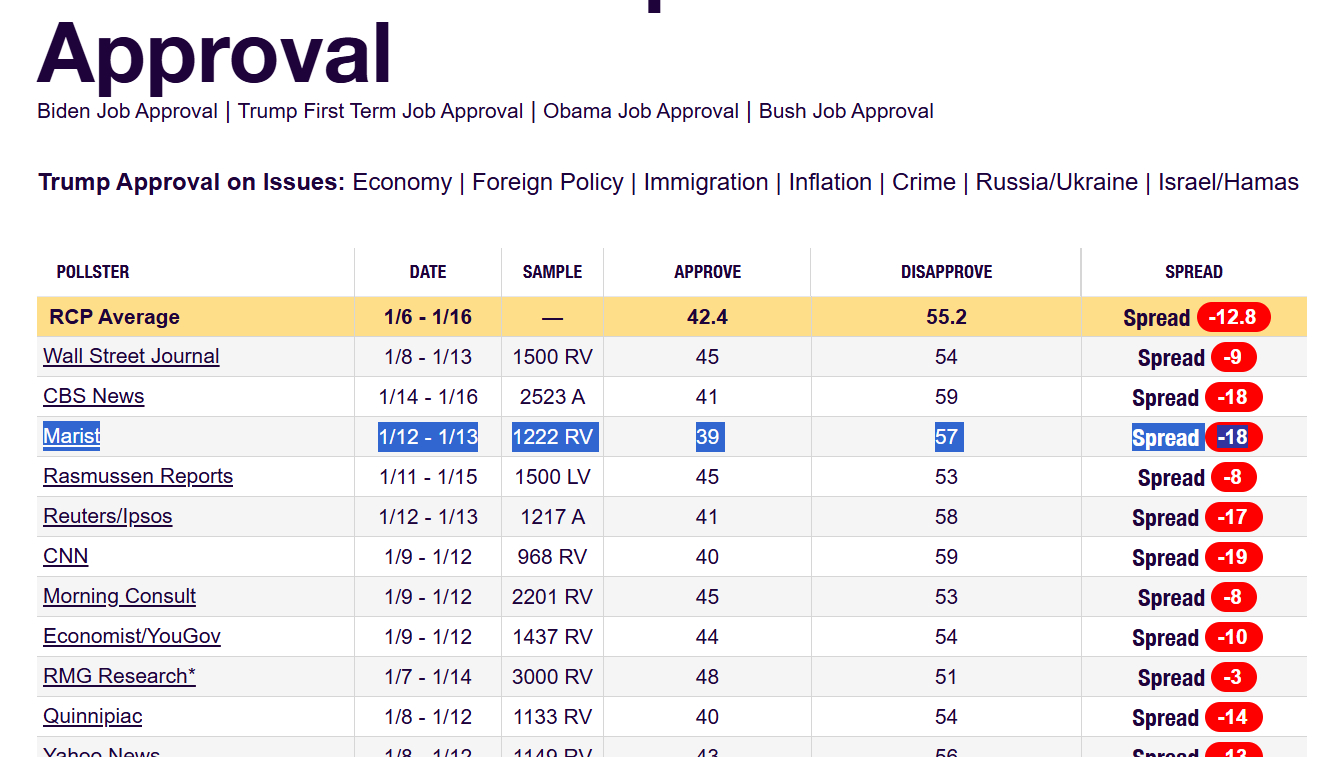Go to Obama Job Approval page
The image size is (1327, 757).
(x=641, y=111)
